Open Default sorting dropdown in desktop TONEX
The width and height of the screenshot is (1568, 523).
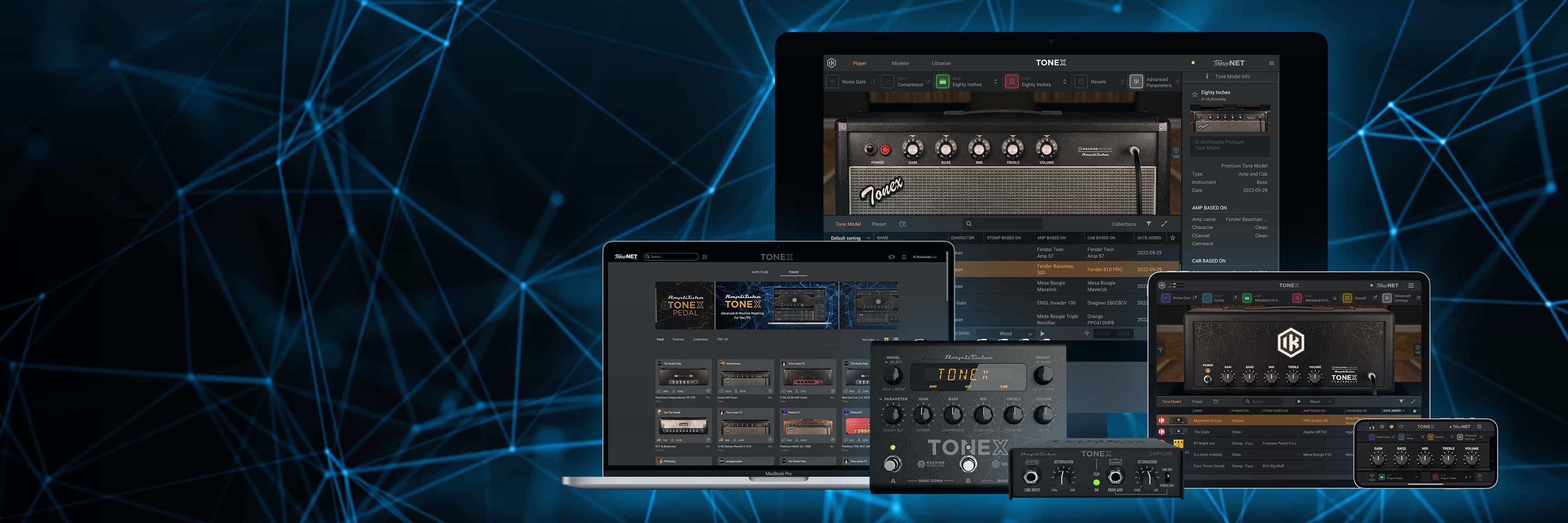(x=850, y=238)
